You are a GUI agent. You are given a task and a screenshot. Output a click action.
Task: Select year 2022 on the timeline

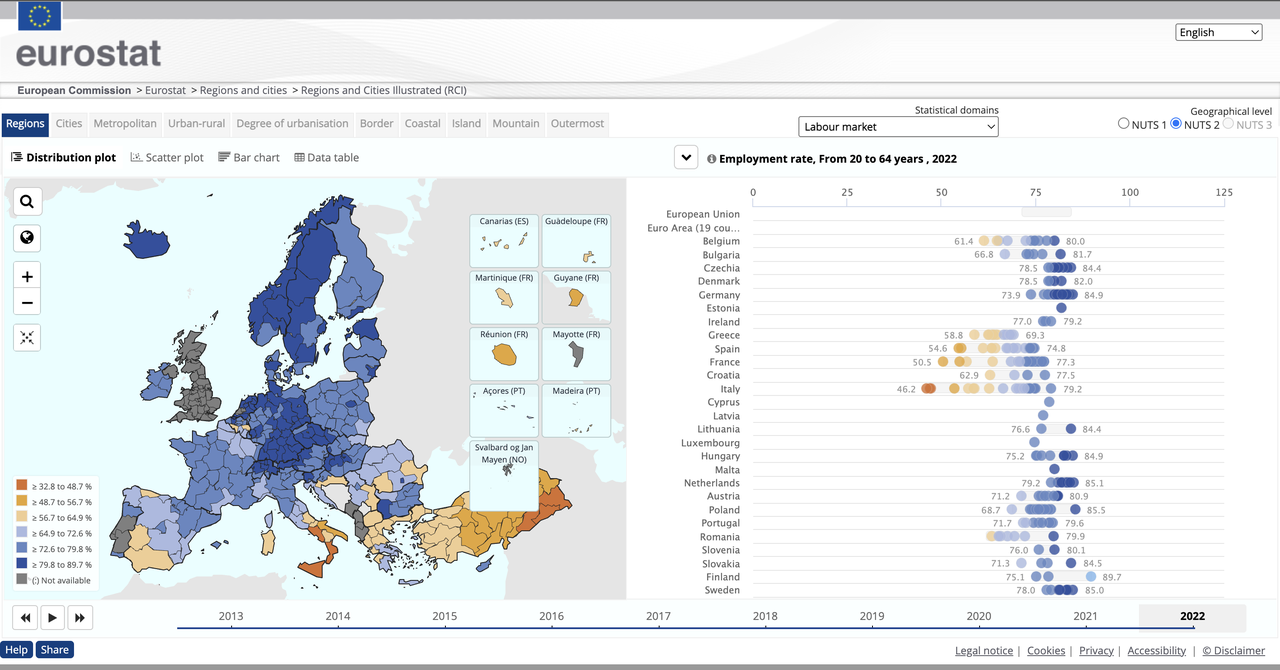pyautogui.click(x=1192, y=617)
